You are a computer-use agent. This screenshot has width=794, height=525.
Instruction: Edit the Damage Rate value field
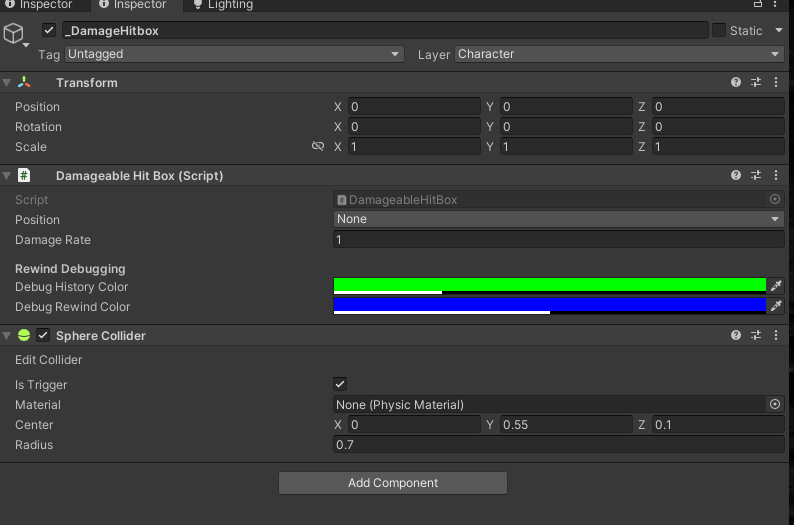[x=559, y=239]
